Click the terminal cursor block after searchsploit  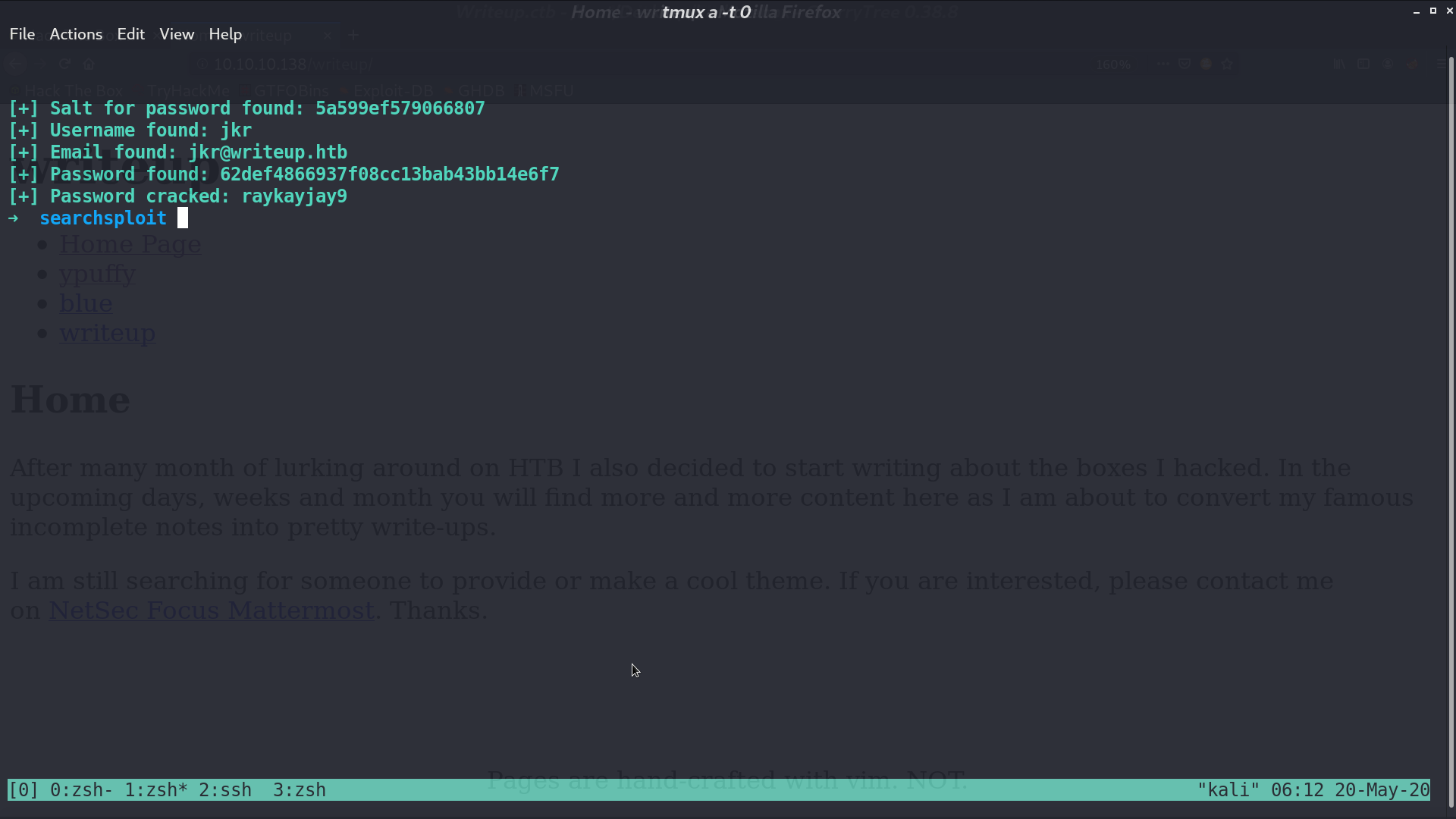183,218
